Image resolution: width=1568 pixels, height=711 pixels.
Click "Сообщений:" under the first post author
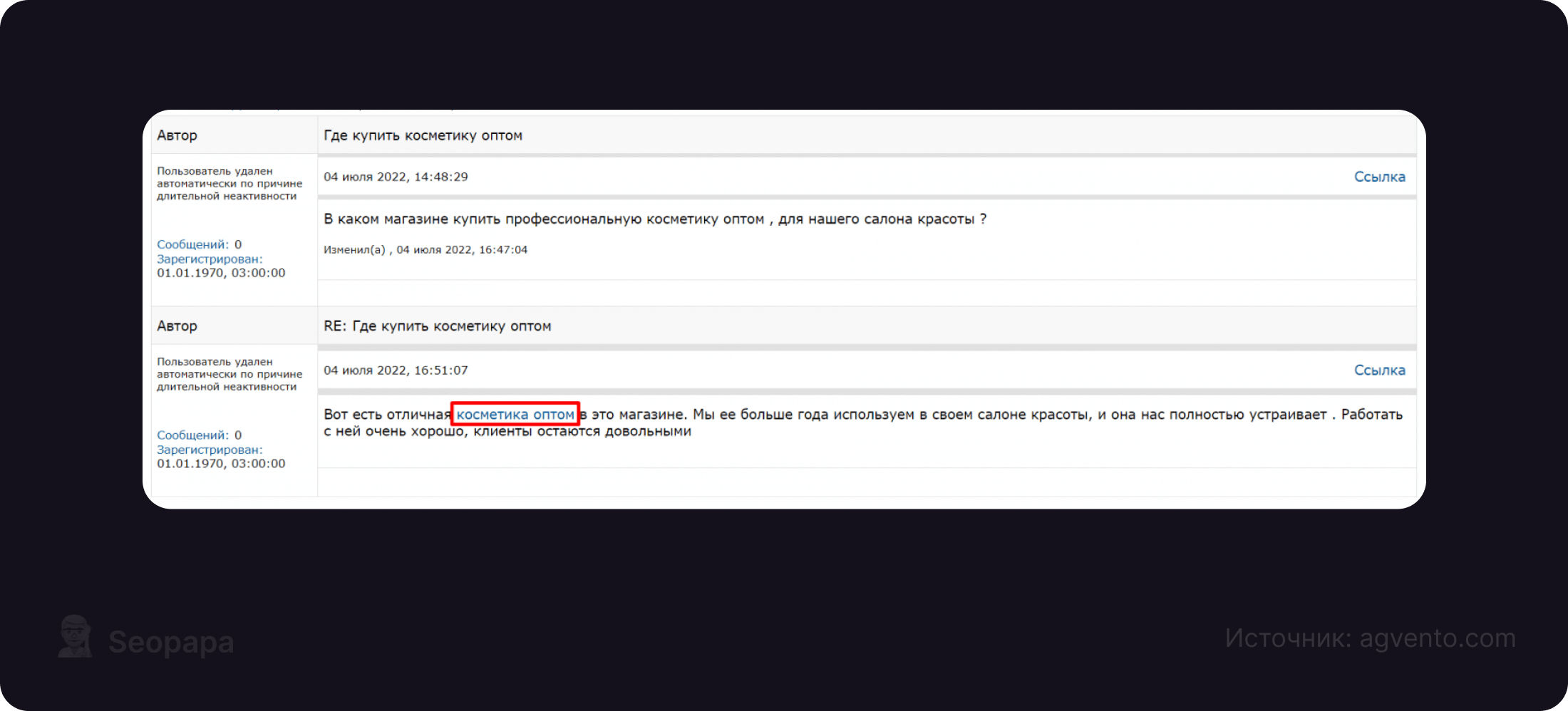192,244
